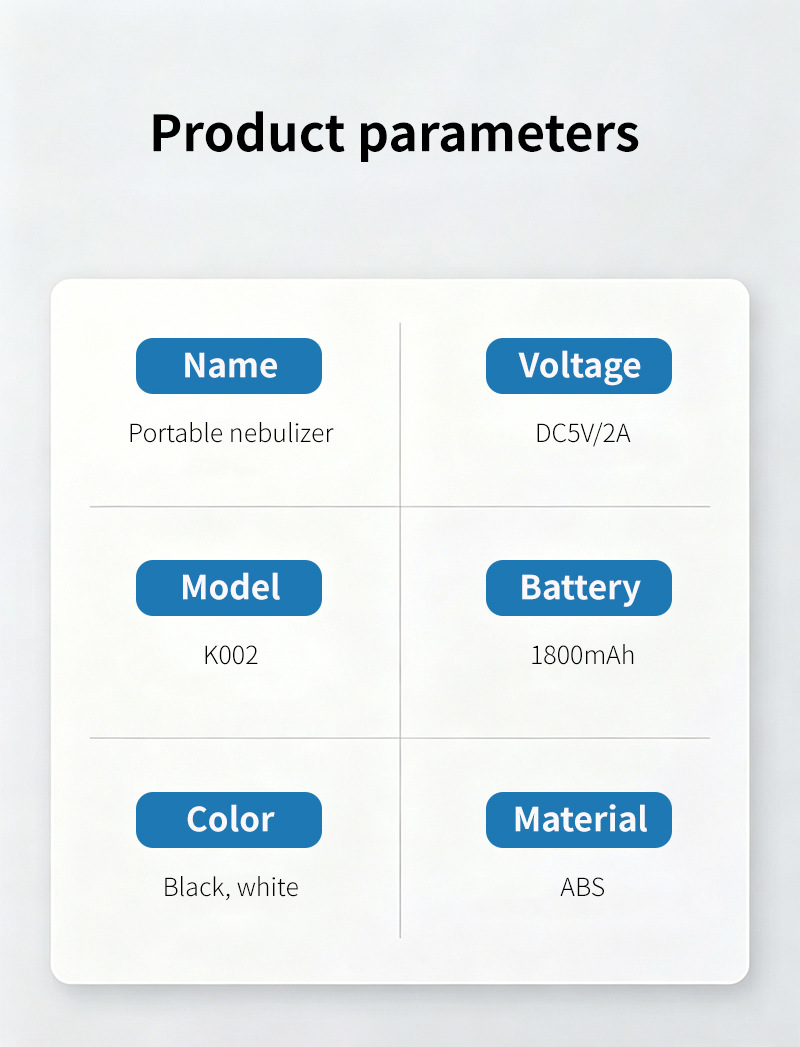
Task: Click the word white under Color
Action: [268, 887]
